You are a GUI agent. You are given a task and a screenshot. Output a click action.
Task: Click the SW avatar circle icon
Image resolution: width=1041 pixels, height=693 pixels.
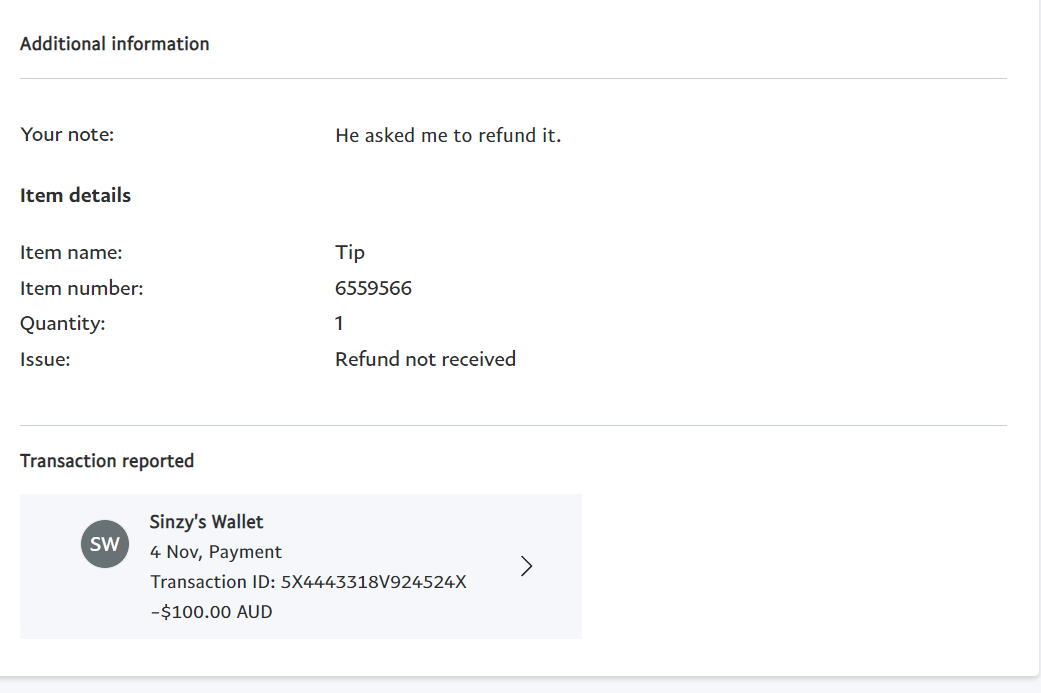[105, 544]
